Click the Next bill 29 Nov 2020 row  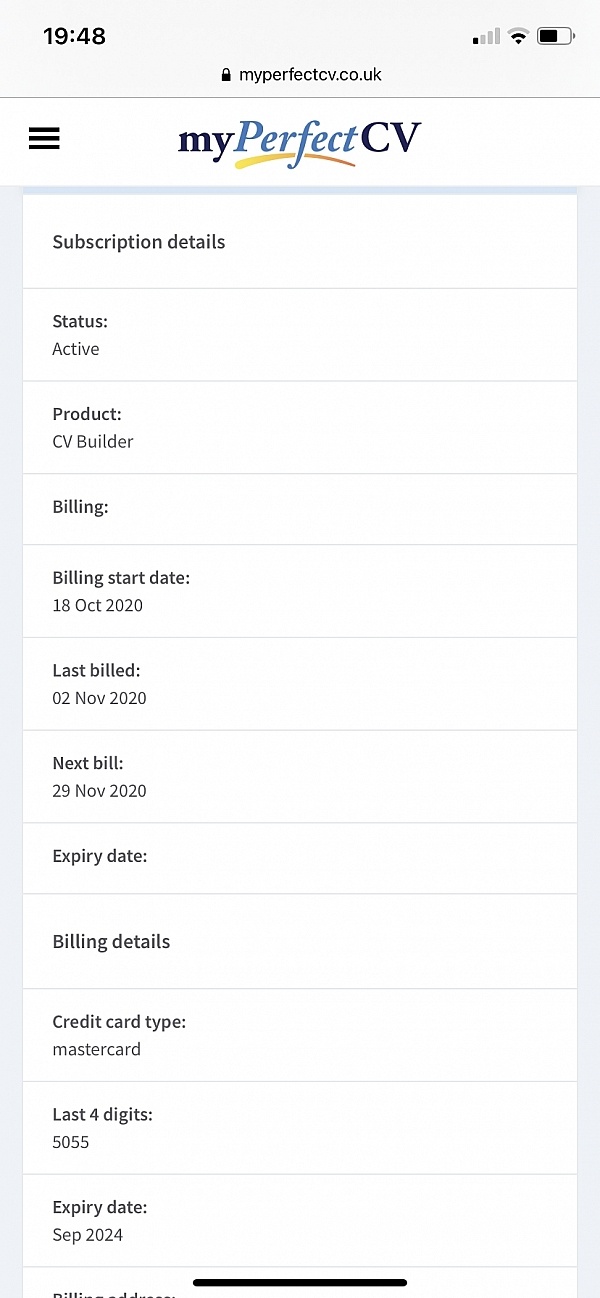(299, 776)
